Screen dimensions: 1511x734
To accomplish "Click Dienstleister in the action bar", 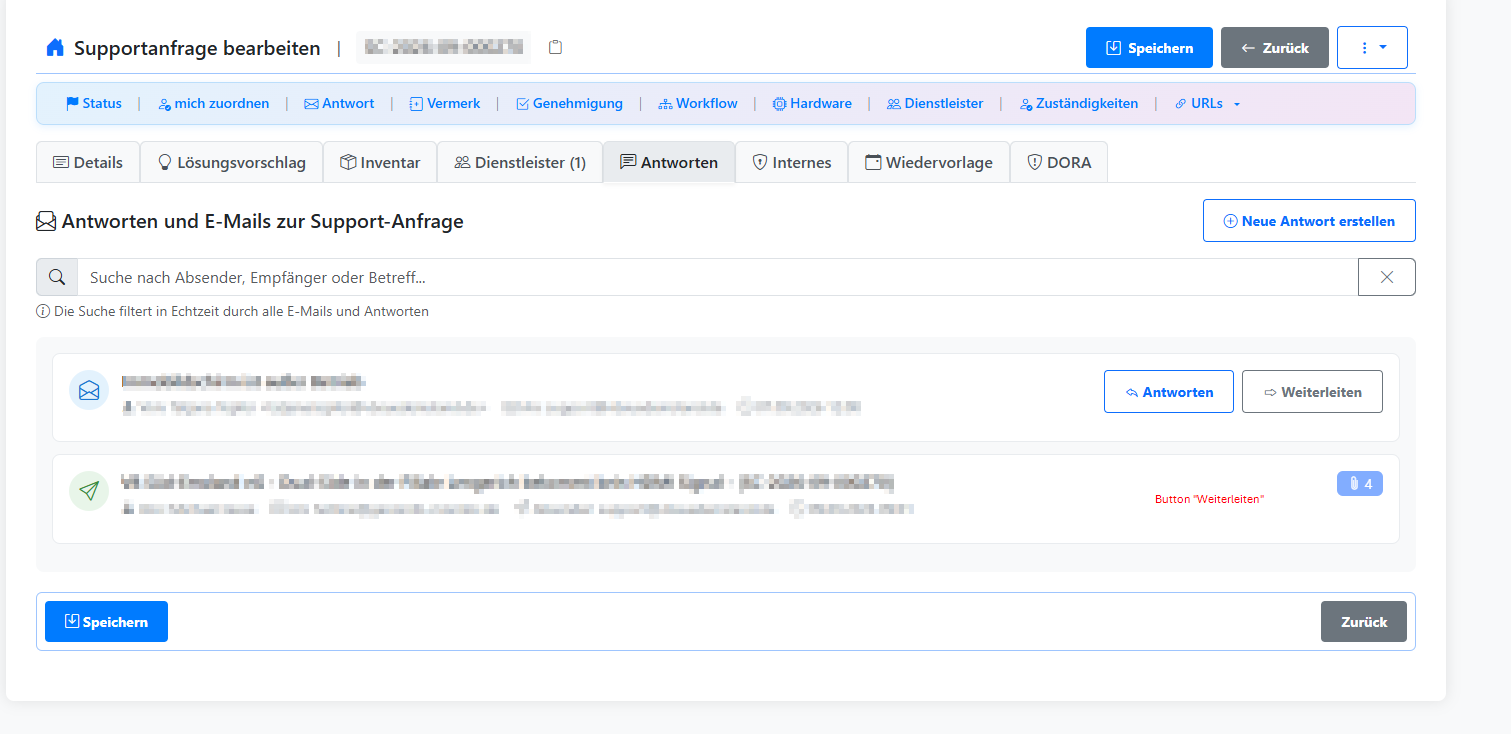I will pos(935,103).
